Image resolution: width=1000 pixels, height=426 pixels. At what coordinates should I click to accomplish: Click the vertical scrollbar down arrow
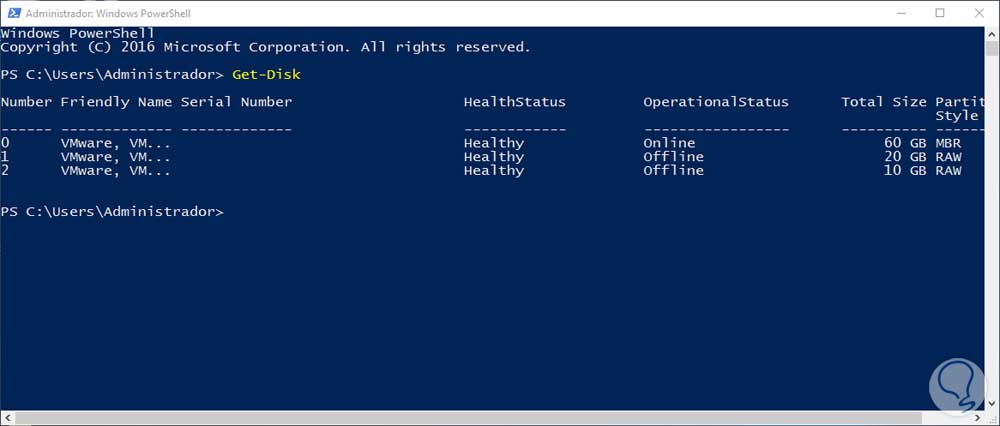[991, 403]
